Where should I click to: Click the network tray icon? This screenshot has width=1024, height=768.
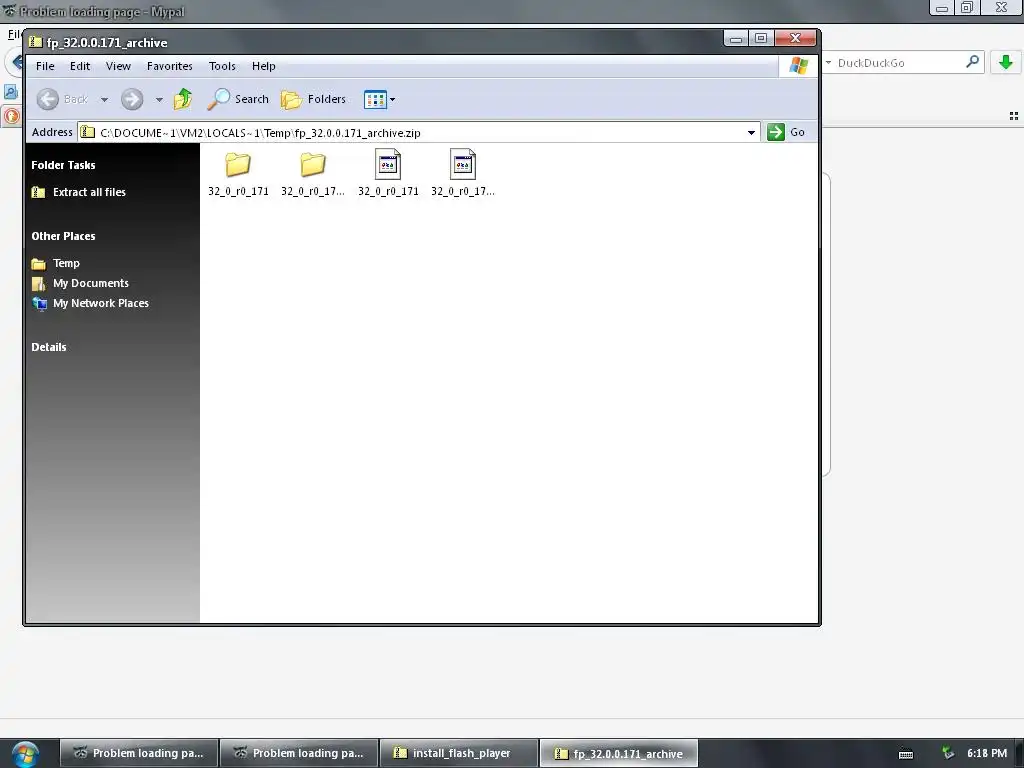[948, 753]
